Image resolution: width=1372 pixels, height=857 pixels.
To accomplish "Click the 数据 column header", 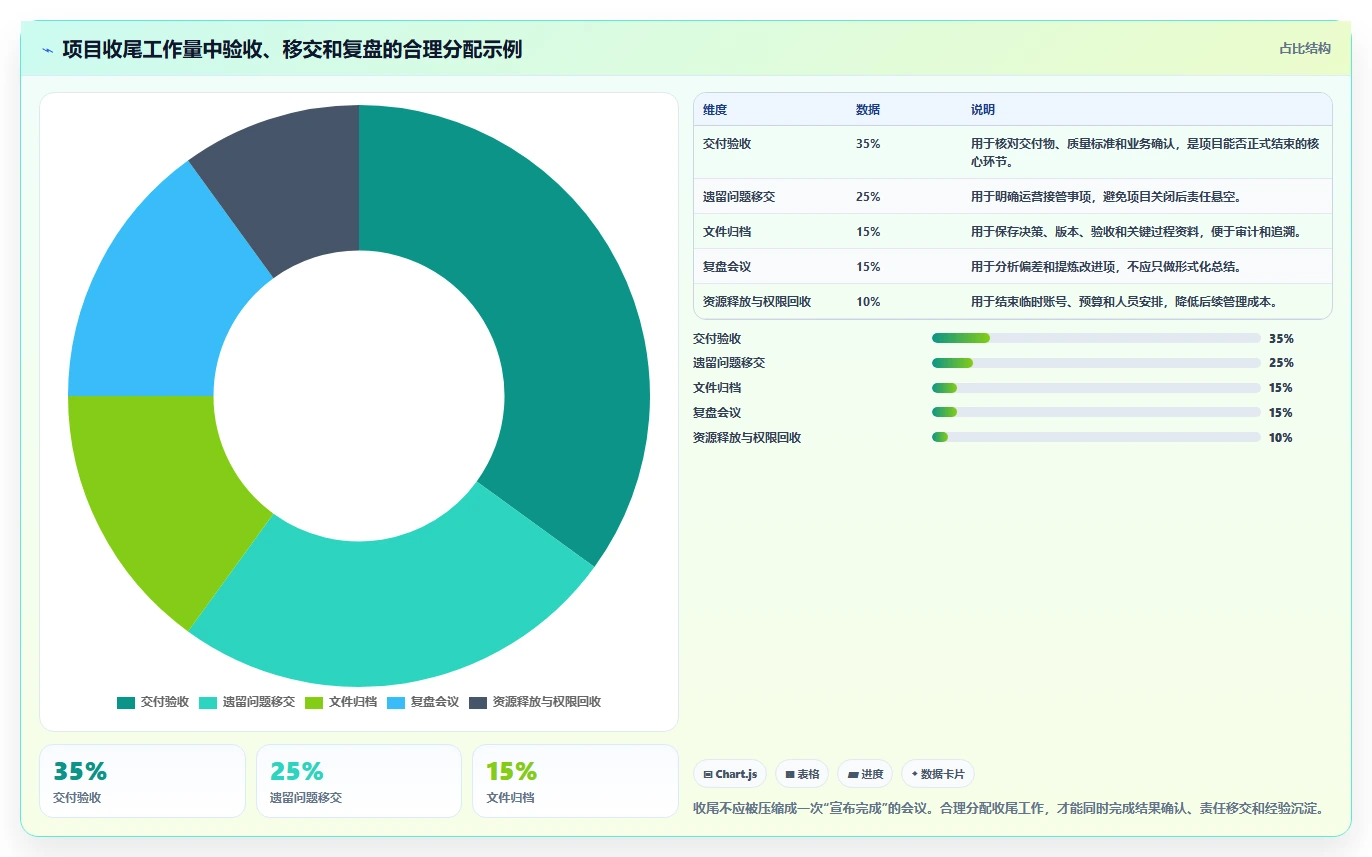I will coord(868,110).
